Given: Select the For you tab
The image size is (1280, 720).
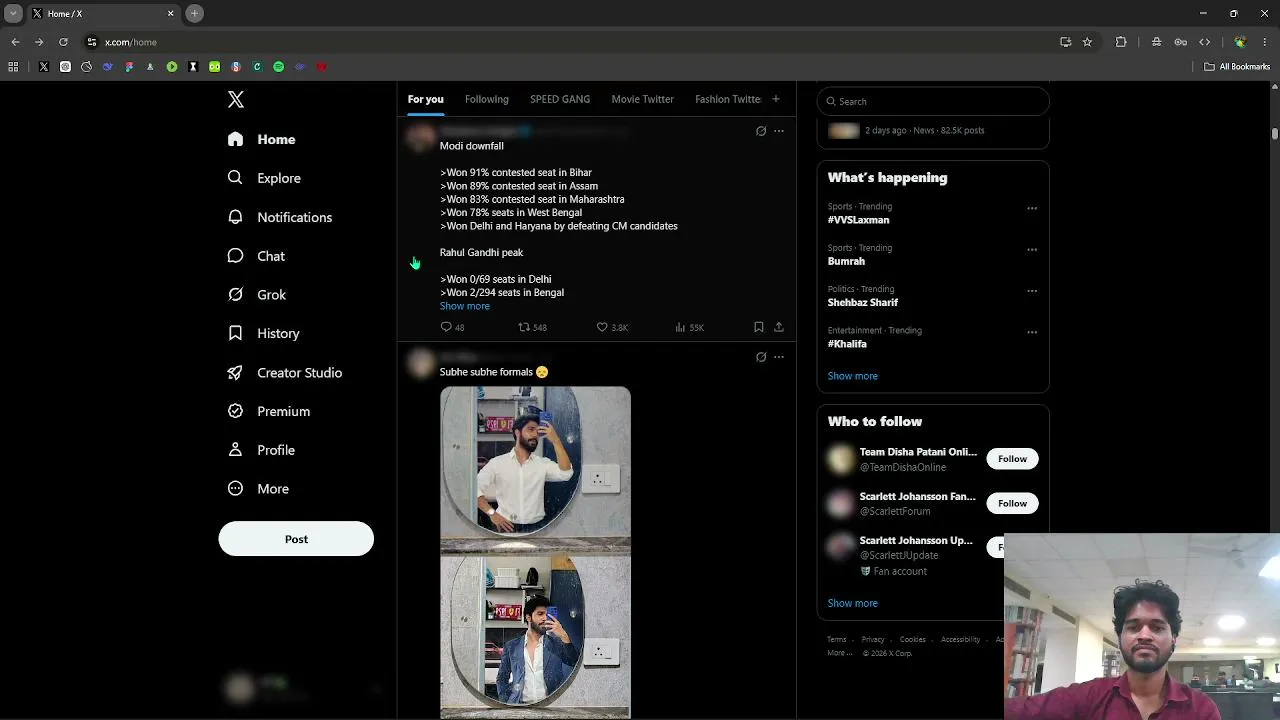Looking at the screenshot, I should 426,99.
